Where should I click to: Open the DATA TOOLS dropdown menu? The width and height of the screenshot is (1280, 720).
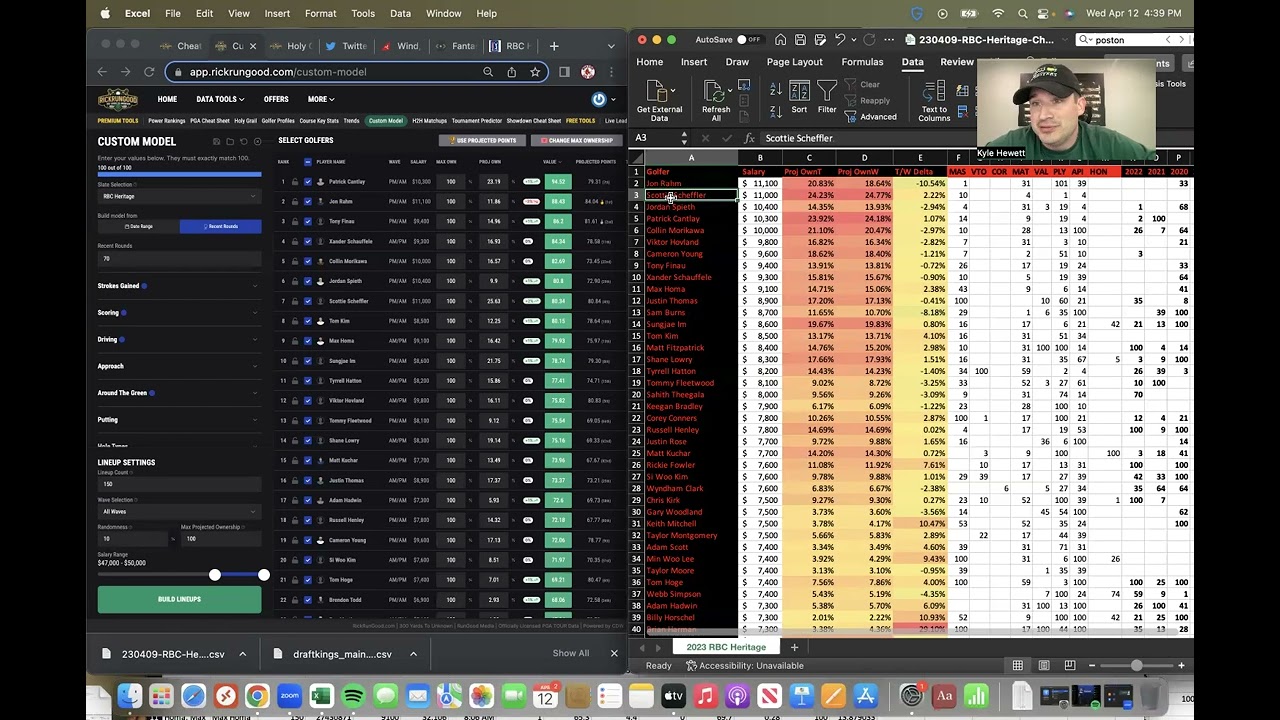coord(219,99)
